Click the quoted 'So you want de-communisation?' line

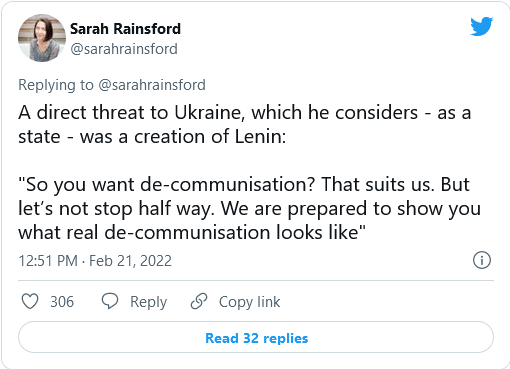pyautogui.click(x=167, y=184)
